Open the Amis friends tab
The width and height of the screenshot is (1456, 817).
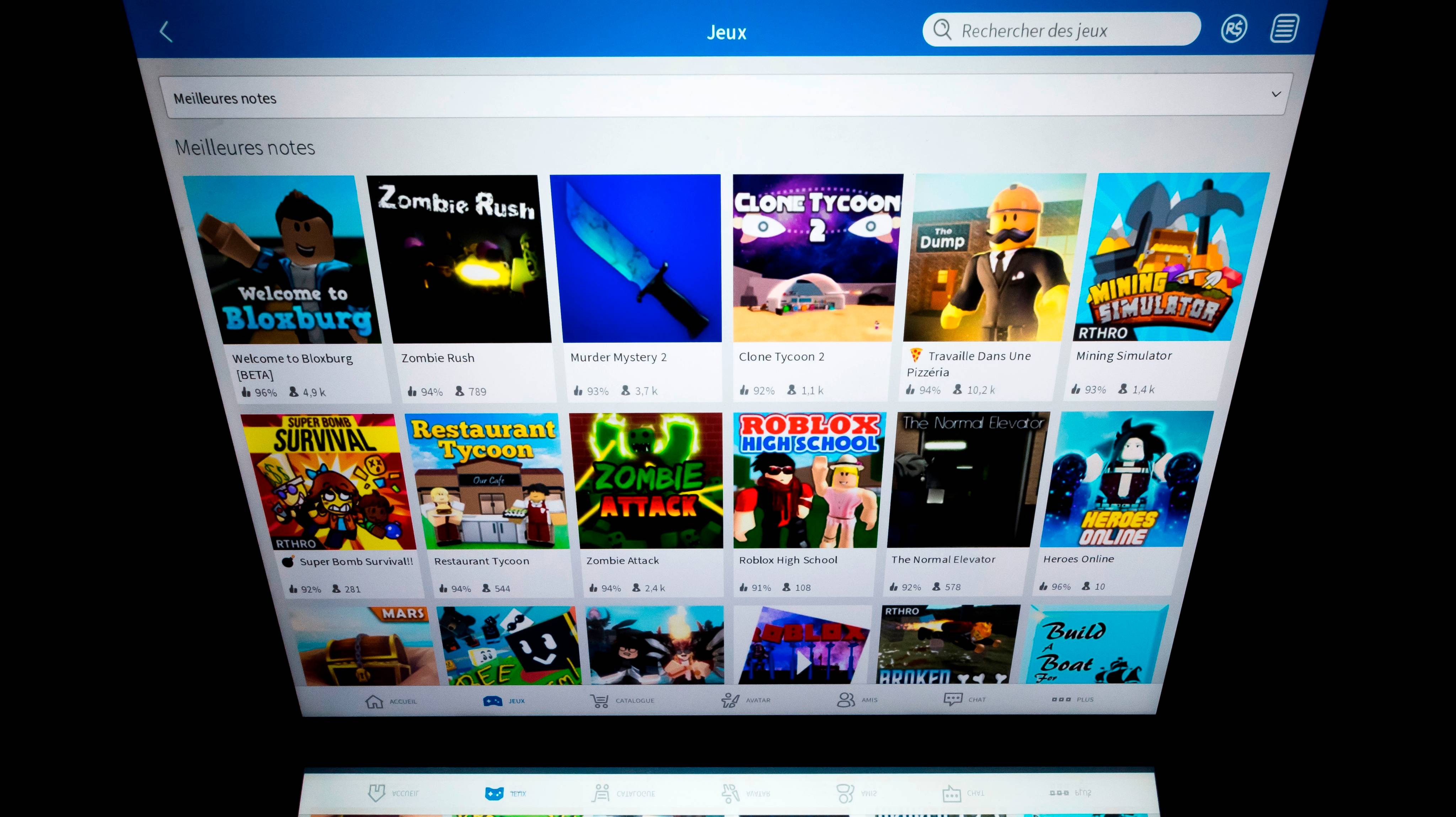857,699
